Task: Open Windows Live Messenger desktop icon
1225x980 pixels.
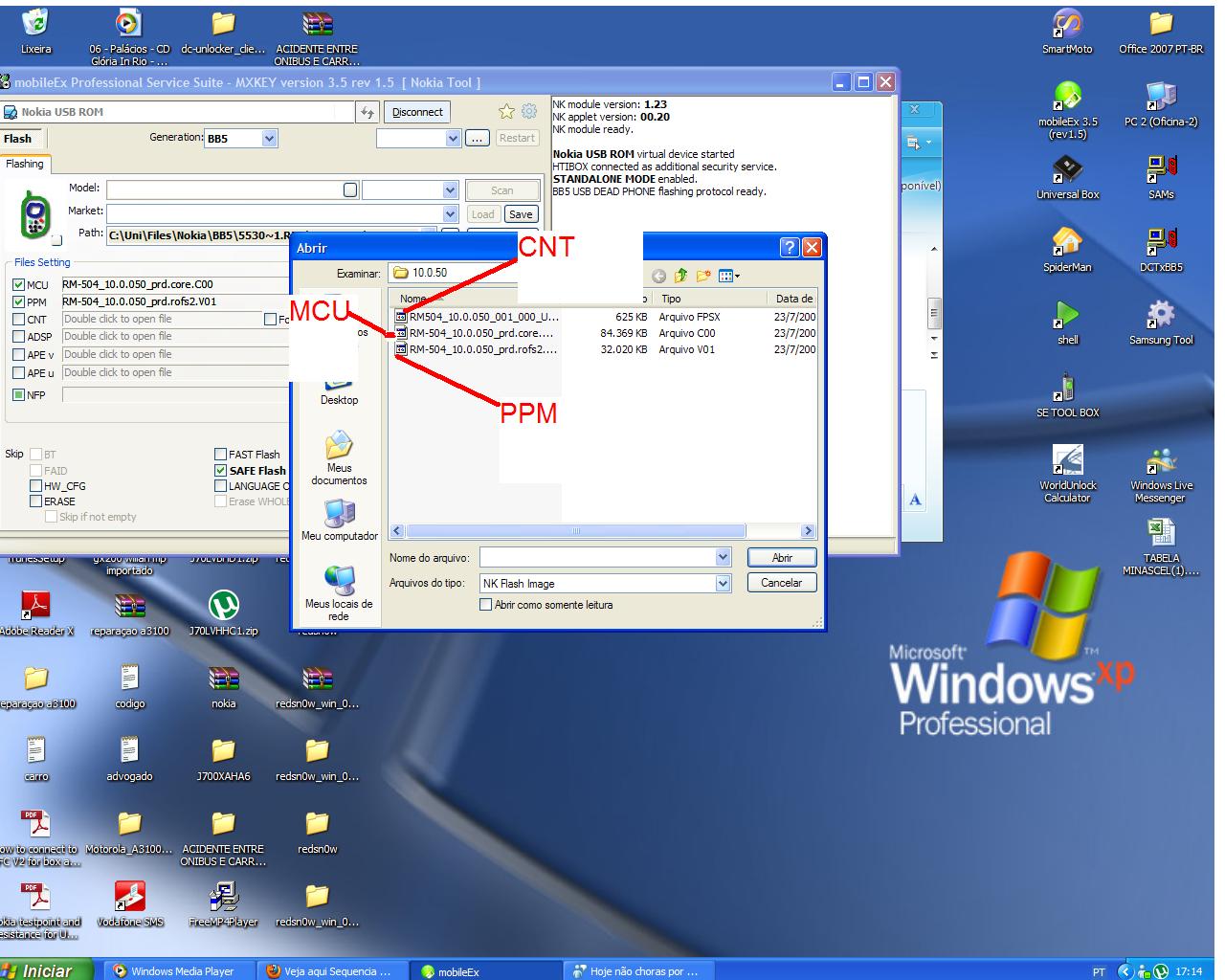Action: [1161, 474]
